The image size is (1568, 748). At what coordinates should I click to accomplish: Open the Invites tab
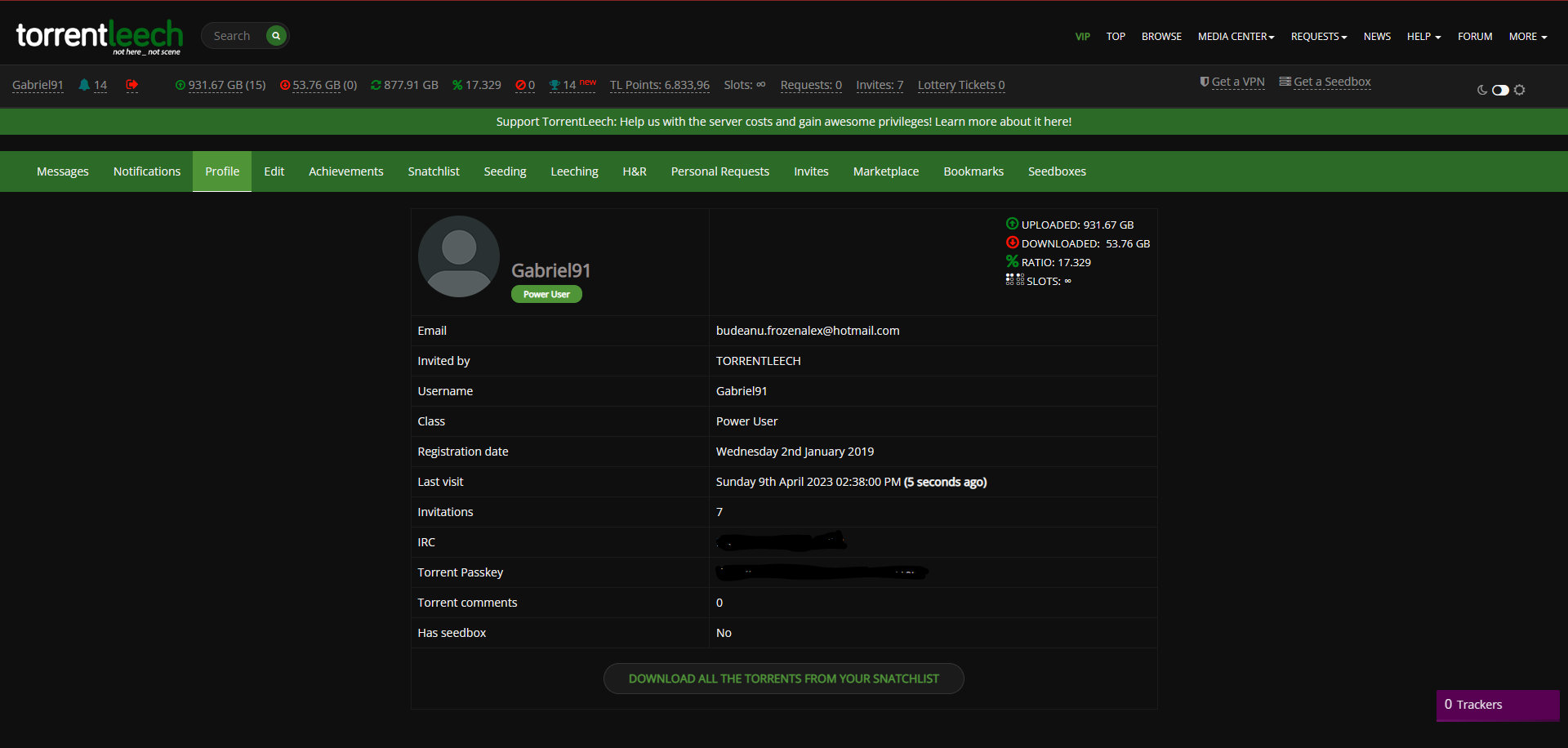811,171
